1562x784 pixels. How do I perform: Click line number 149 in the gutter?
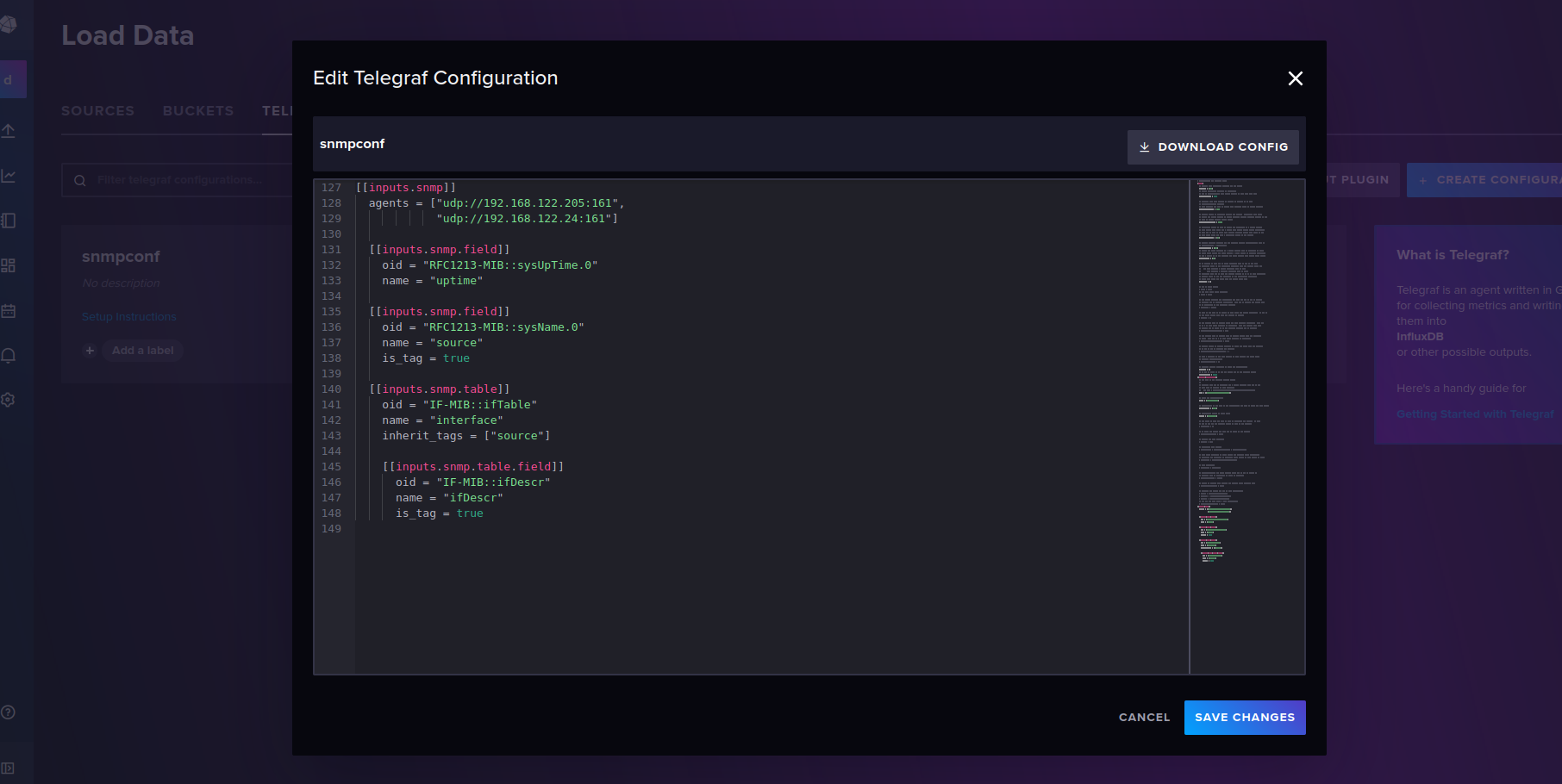tap(331, 529)
